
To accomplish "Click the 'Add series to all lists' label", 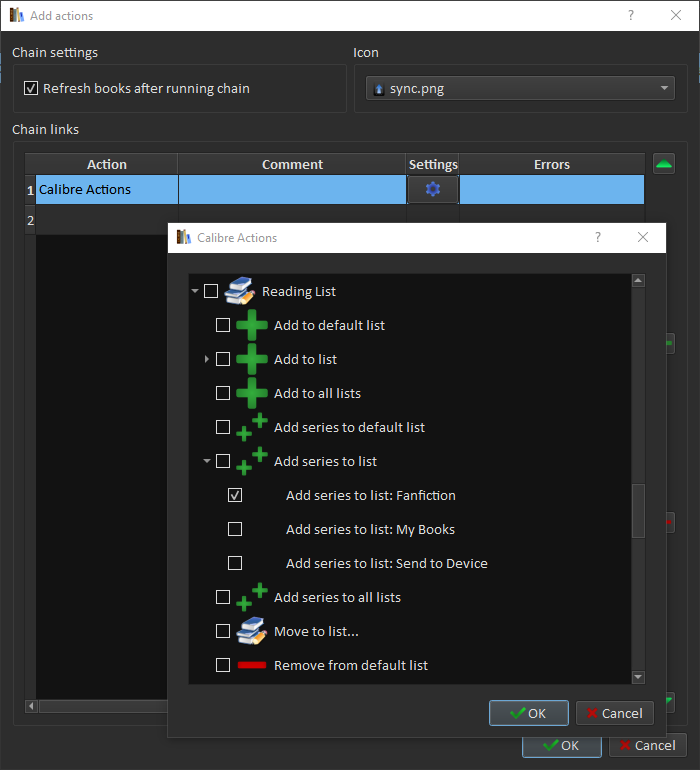I will [x=337, y=597].
